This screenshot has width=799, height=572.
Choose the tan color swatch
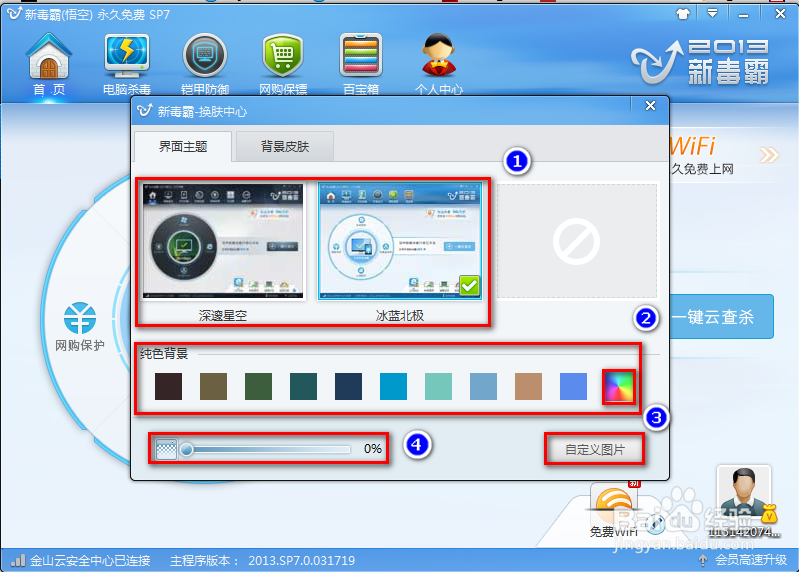[x=528, y=386]
